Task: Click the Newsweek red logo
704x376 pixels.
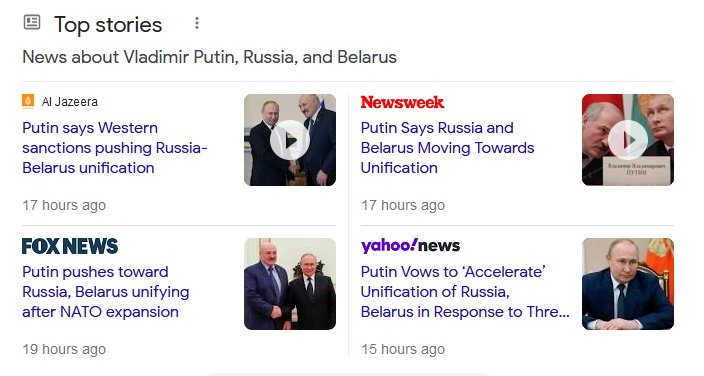Action: pyautogui.click(x=402, y=102)
